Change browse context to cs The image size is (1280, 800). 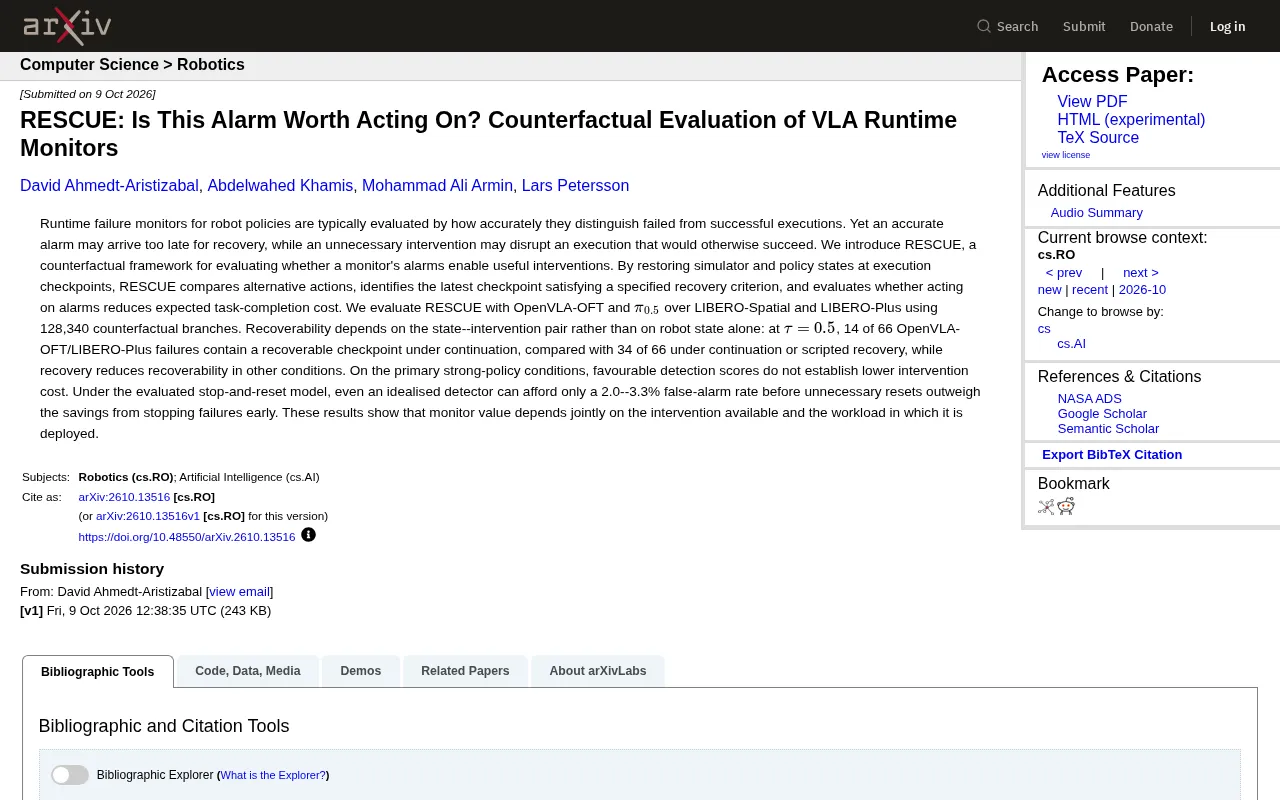click(1044, 329)
